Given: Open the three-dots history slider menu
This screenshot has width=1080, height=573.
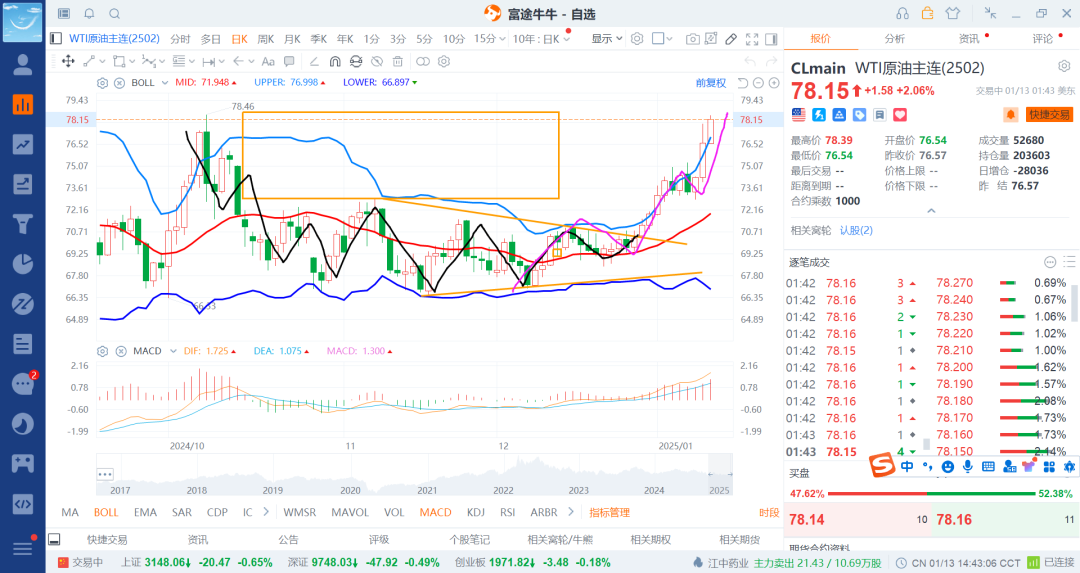Looking at the screenshot, I should [x=105, y=475].
